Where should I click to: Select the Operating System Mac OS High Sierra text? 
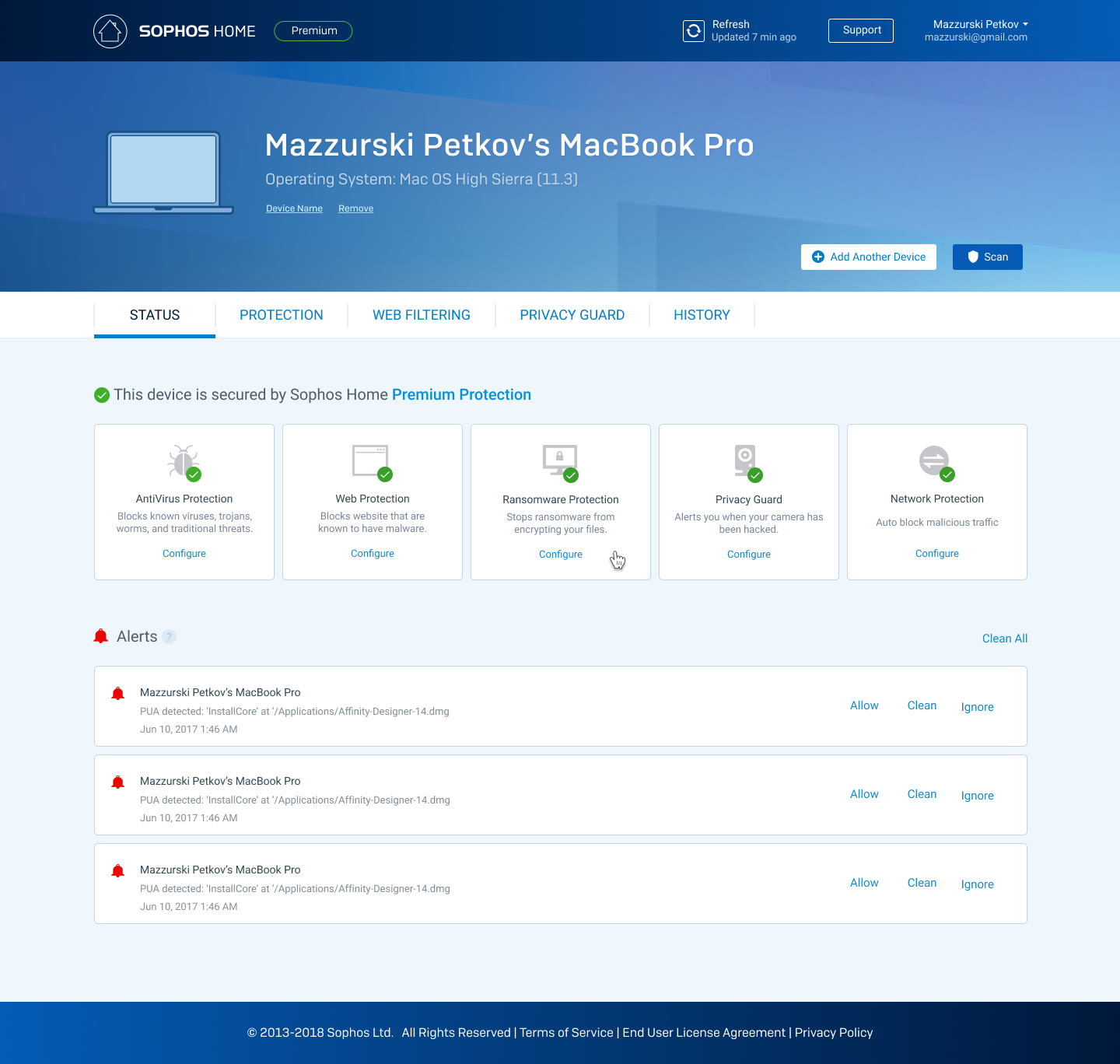422,179
